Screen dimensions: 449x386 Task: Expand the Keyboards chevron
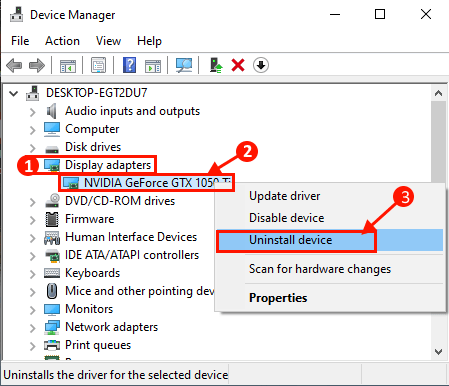(32, 274)
